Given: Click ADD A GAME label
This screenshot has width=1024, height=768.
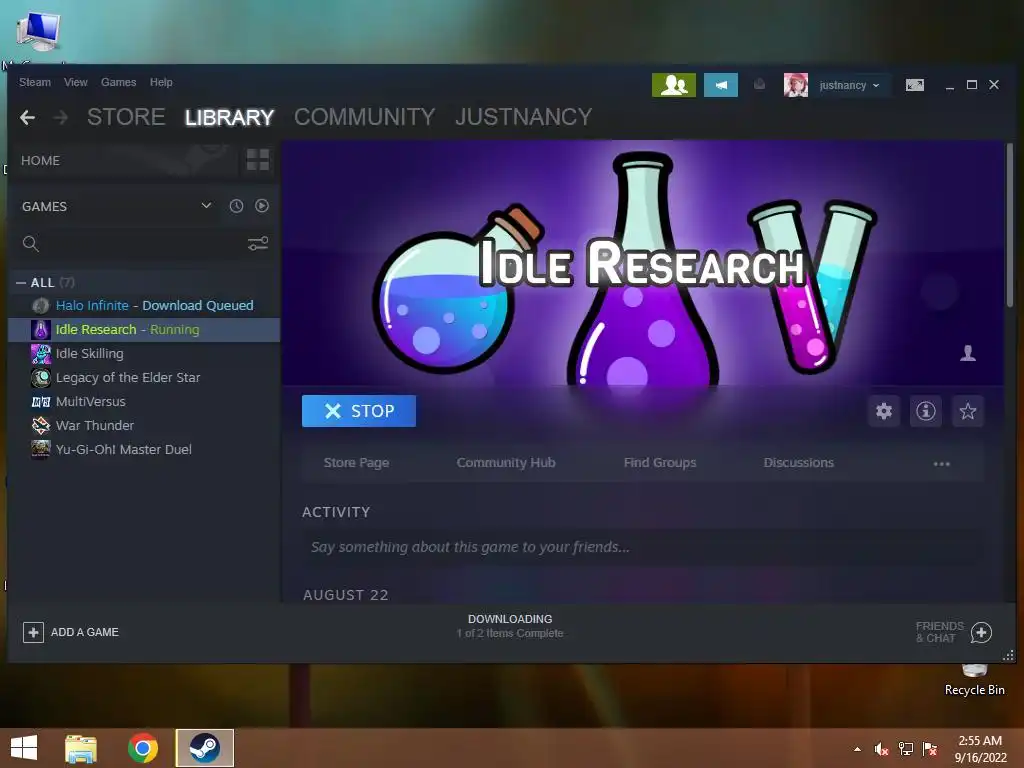Looking at the screenshot, I should pyautogui.click(x=85, y=632).
